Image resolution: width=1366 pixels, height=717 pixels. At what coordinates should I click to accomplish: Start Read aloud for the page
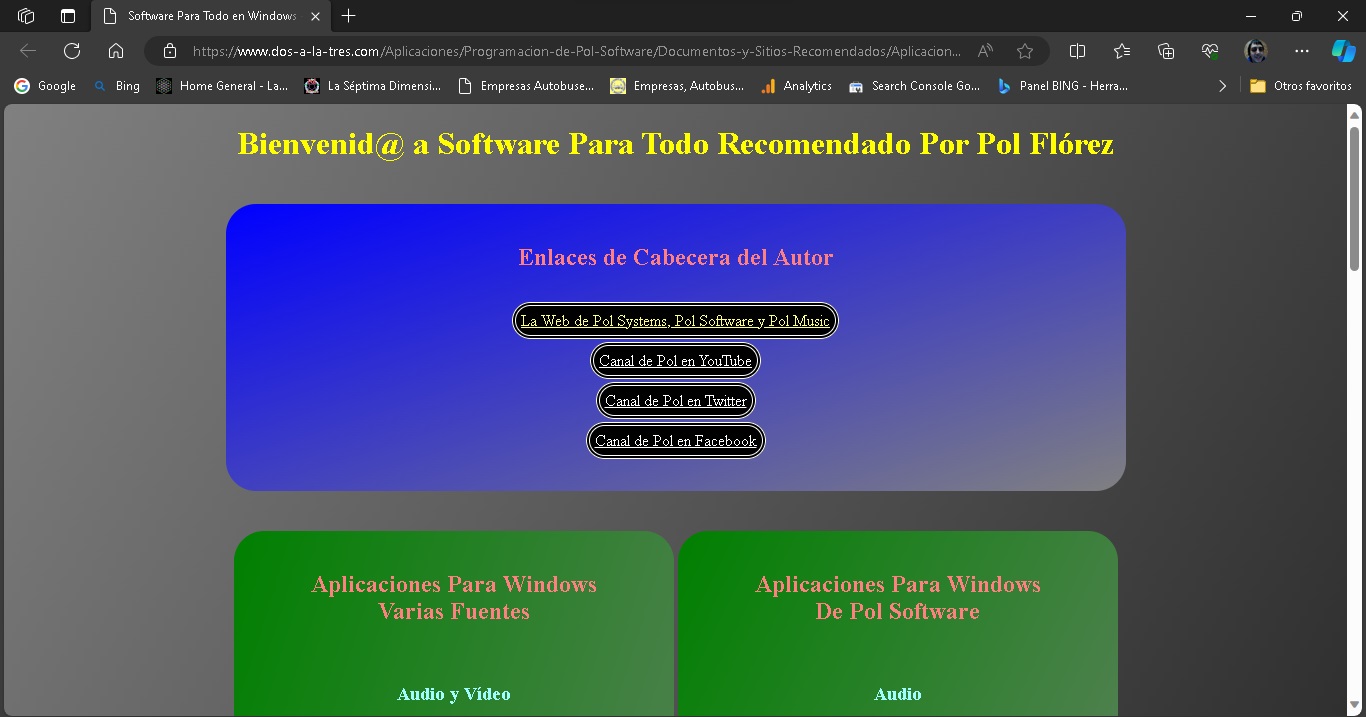point(984,50)
